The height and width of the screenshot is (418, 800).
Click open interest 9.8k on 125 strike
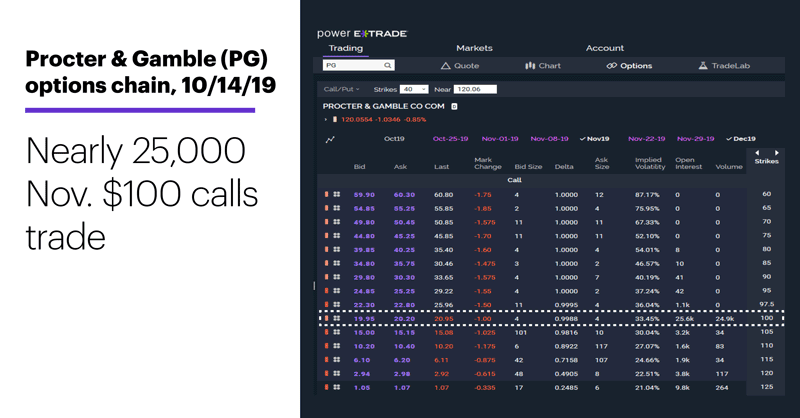682,388
